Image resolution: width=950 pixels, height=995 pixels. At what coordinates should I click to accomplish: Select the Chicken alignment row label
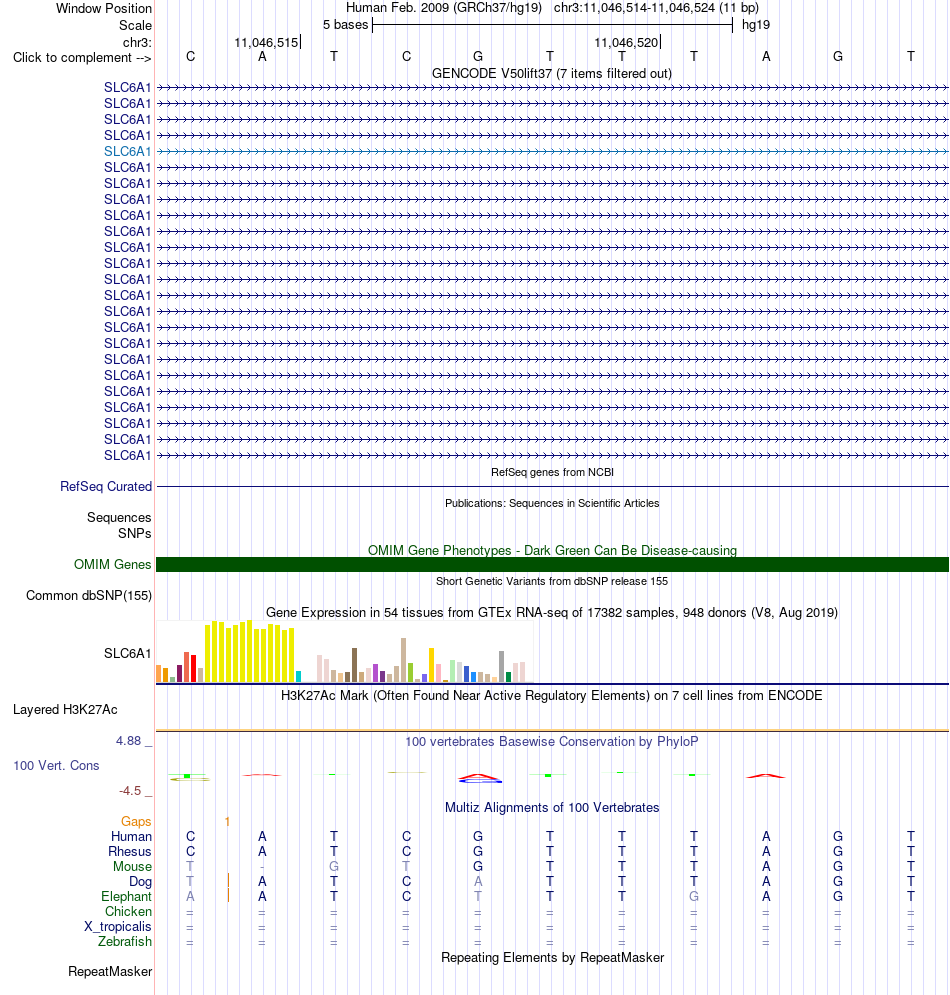128,912
